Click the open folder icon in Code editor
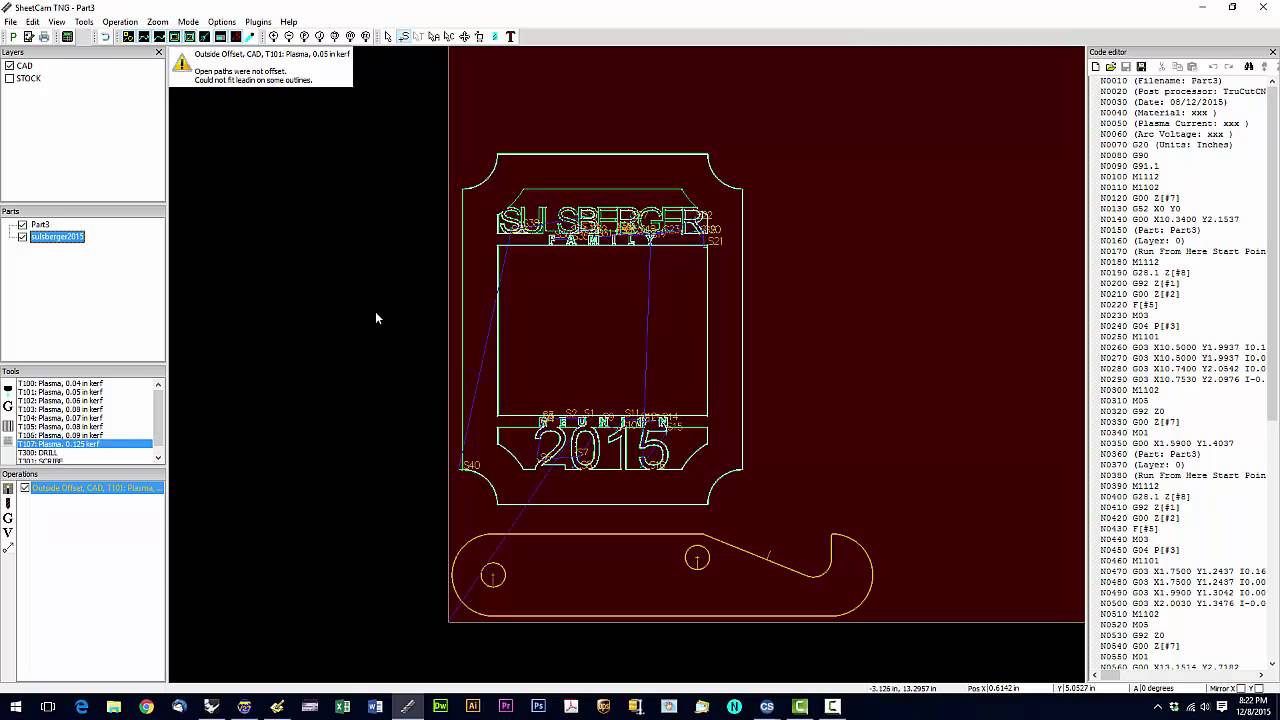 click(1111, 66)
